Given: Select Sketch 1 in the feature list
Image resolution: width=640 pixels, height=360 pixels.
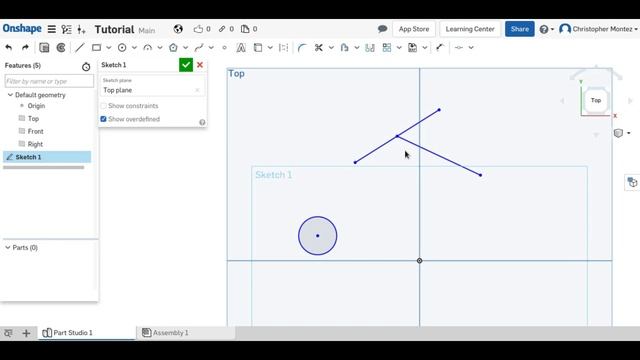Looking at the screenshot, I should click(x=47, y=157).
